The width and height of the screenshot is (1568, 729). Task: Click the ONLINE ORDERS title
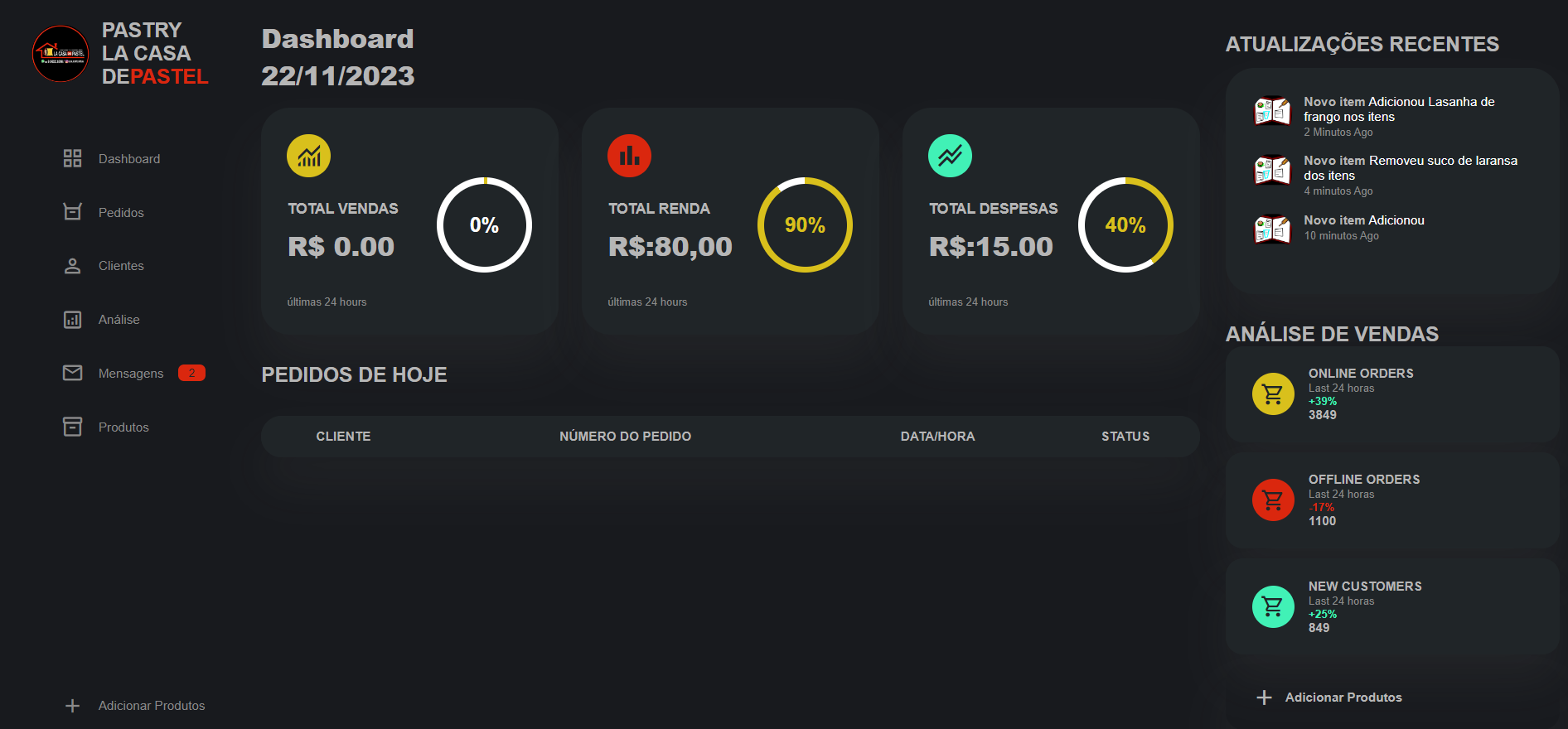[1361, 374]
